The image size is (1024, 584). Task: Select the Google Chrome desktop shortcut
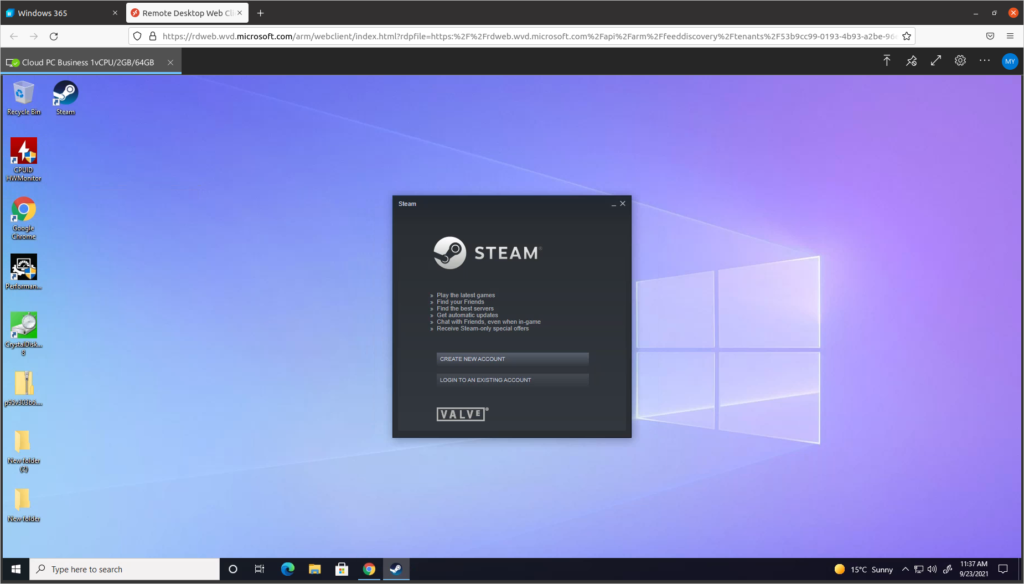[24, 218]
